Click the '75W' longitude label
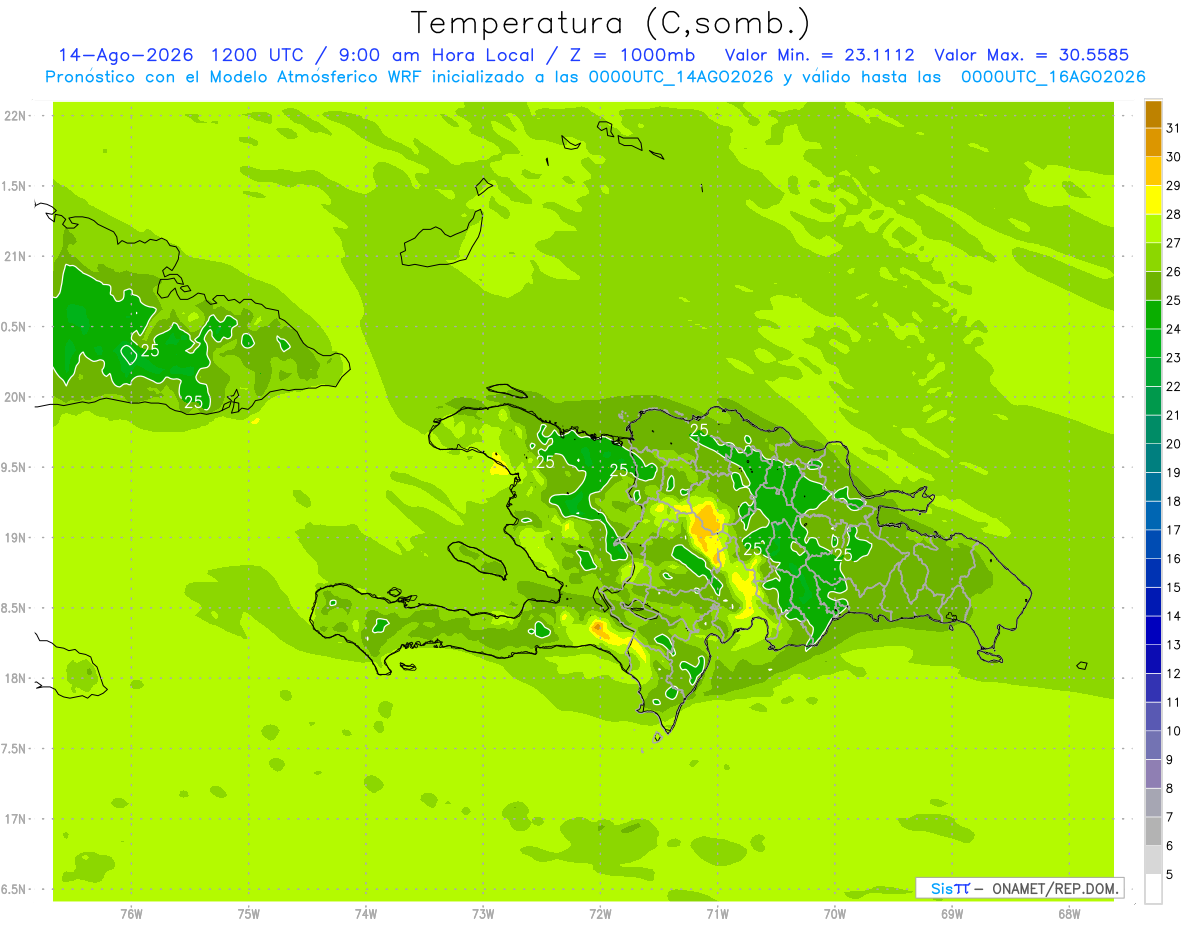The height and width of the screenshot is (927, 1200). 249,914
